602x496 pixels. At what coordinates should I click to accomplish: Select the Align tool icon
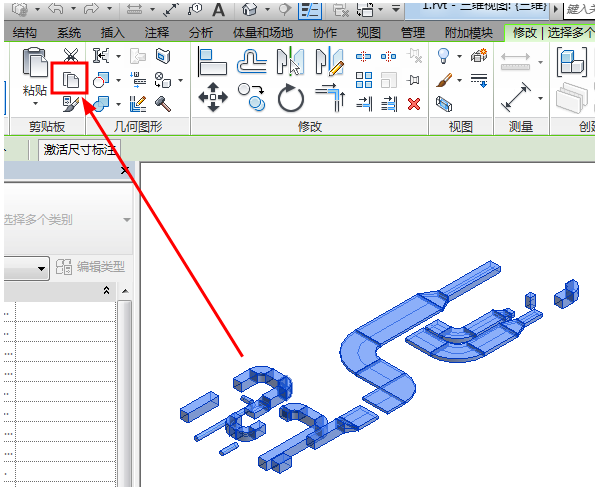click(213, 62)
